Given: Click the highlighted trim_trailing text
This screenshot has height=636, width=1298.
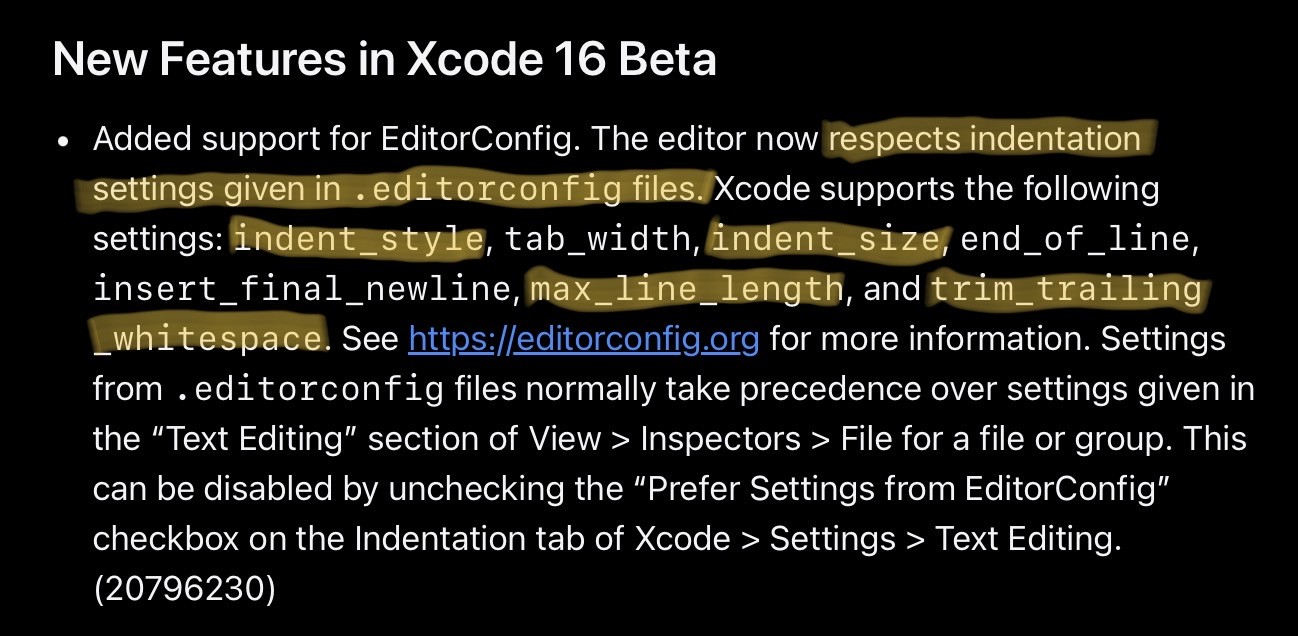Looking at the screenshot, I should pos(1066,290).
